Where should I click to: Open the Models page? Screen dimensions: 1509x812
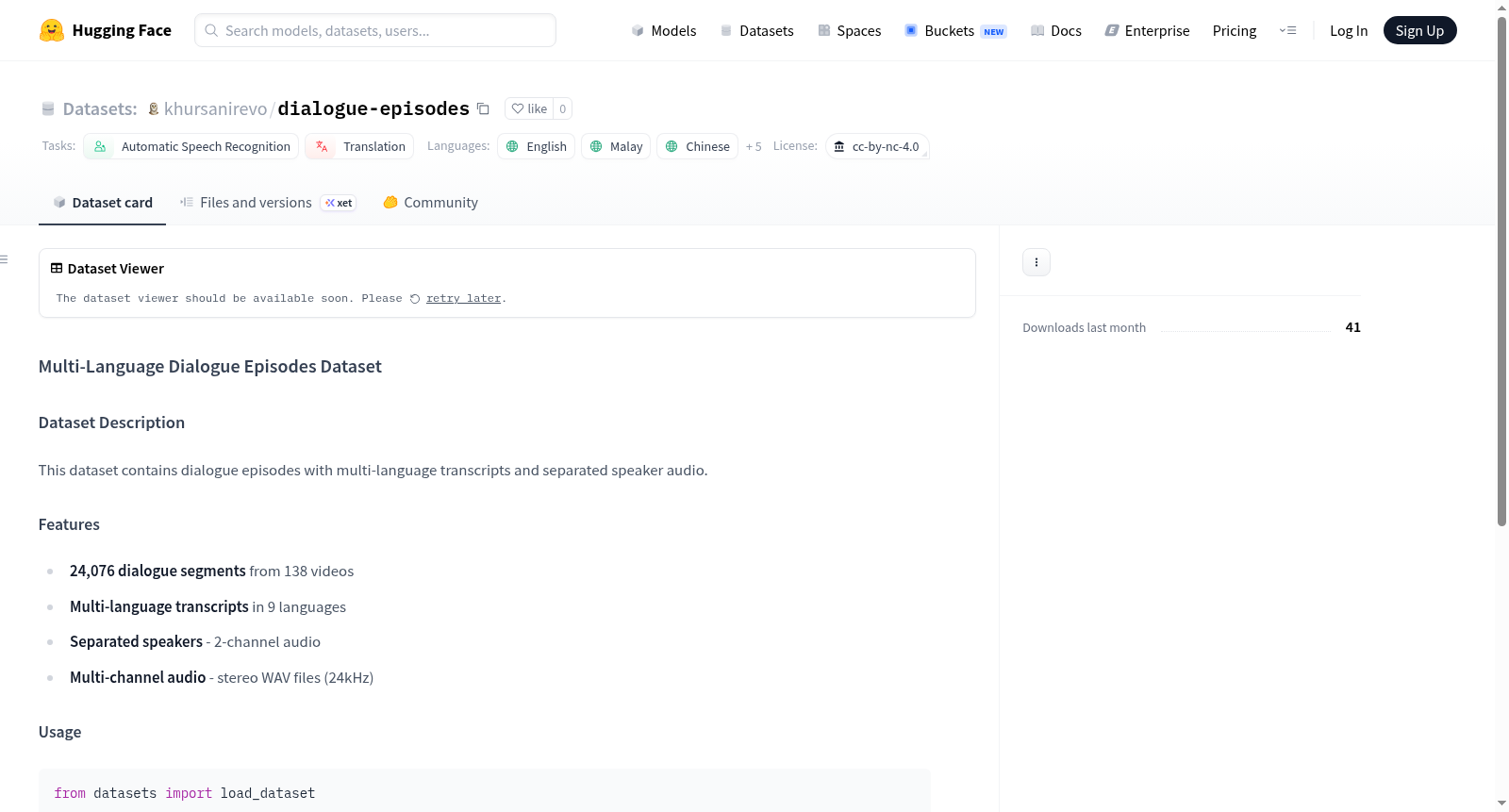(x=664, y=30)
